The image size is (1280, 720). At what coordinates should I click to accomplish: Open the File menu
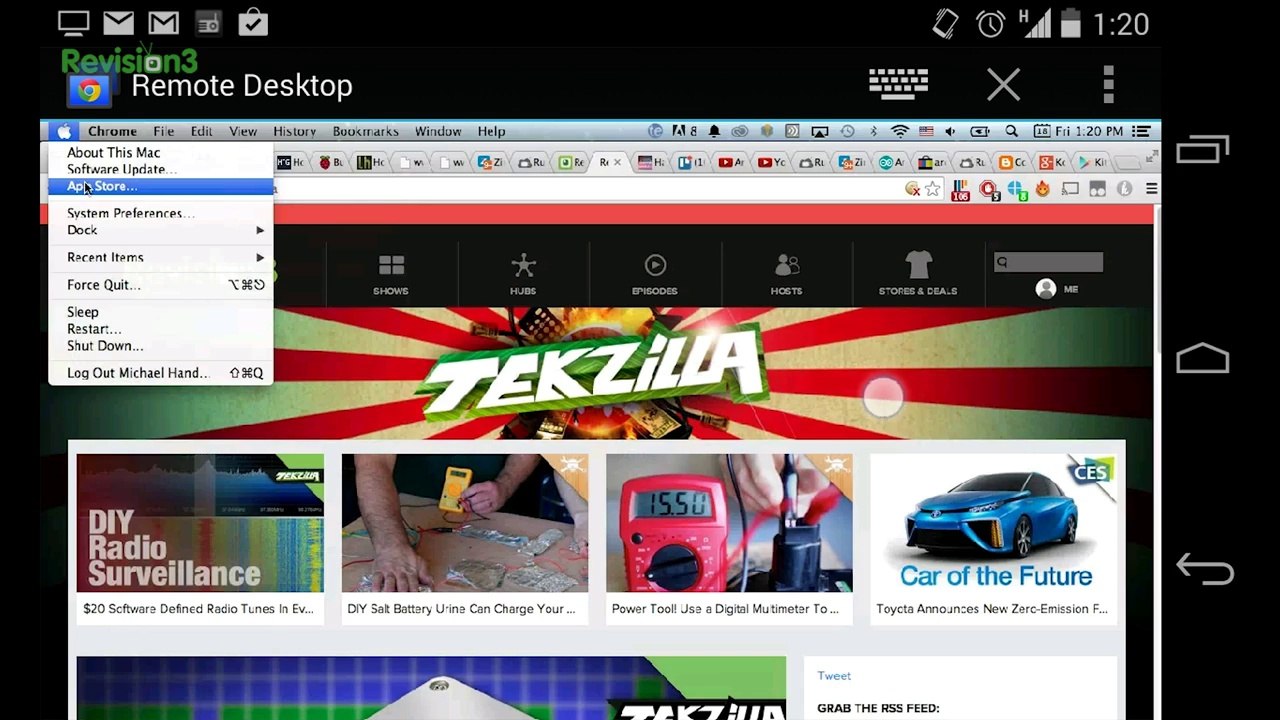163,131
